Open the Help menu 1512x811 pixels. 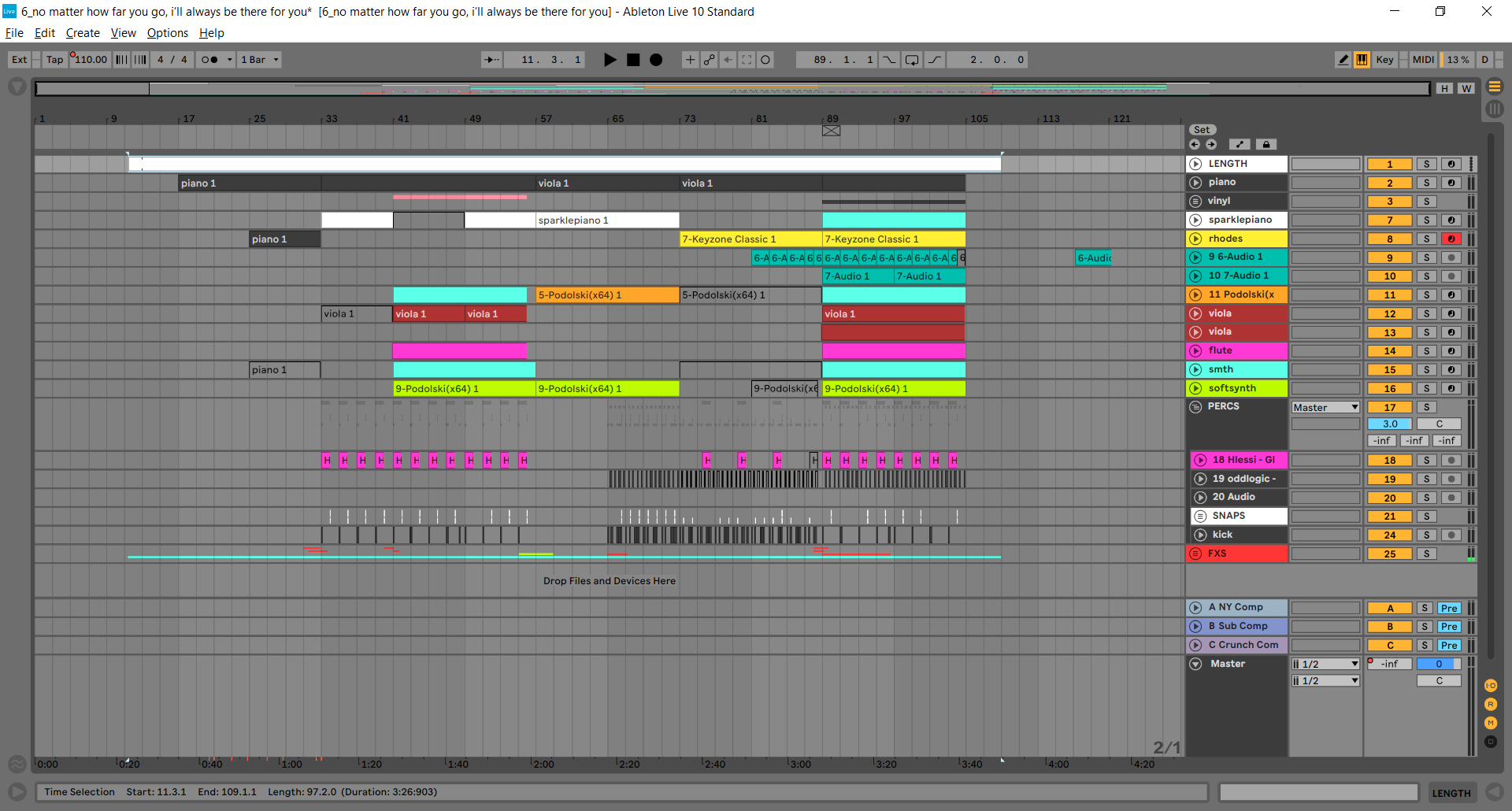coord(212,33)
